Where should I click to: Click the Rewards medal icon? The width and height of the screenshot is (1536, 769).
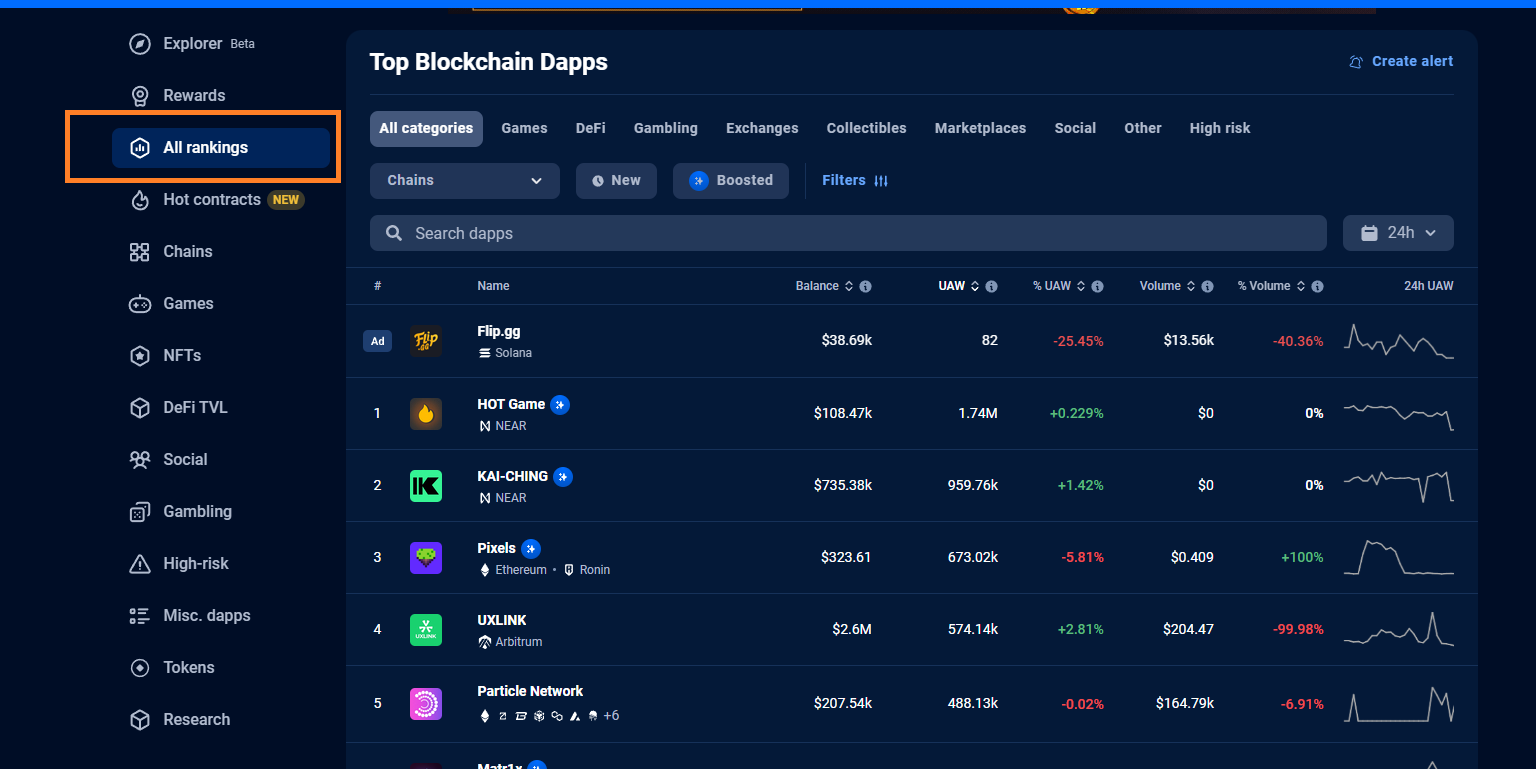coord(140,96)
